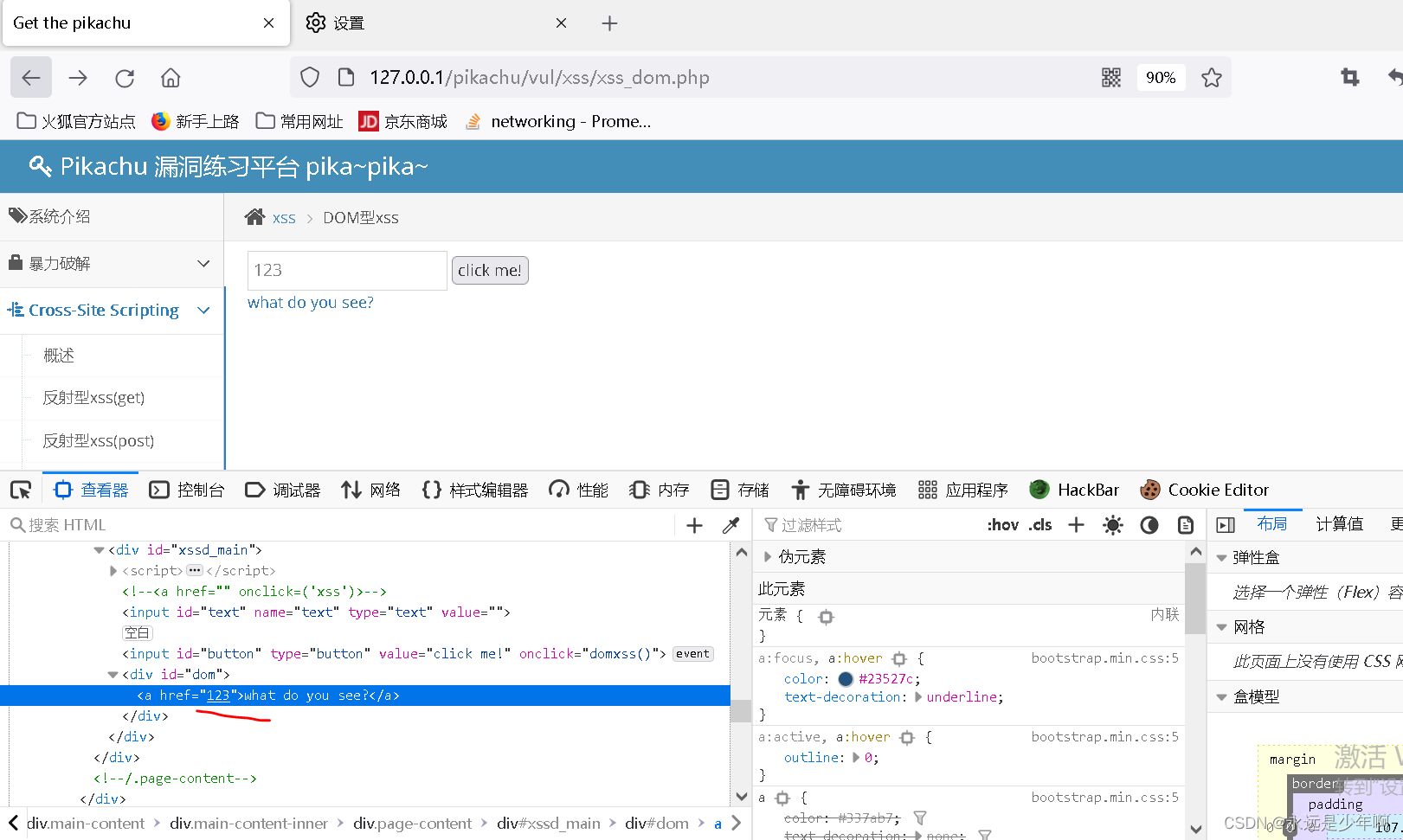Expand the script node twisty

(x=113, y=571)
